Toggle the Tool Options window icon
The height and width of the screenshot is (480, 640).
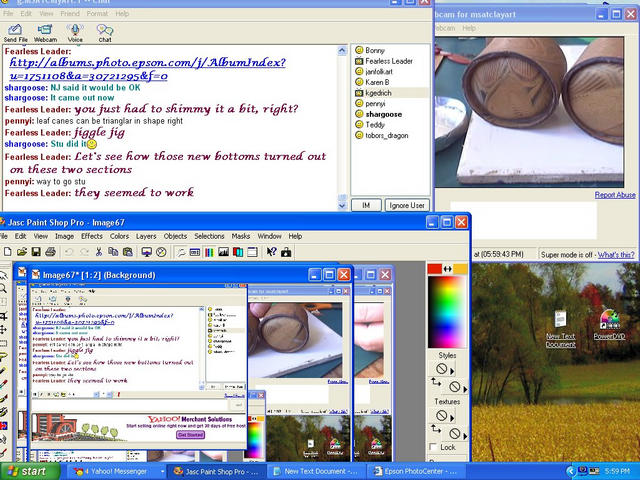pyautogui.click(x=195, y=252)
